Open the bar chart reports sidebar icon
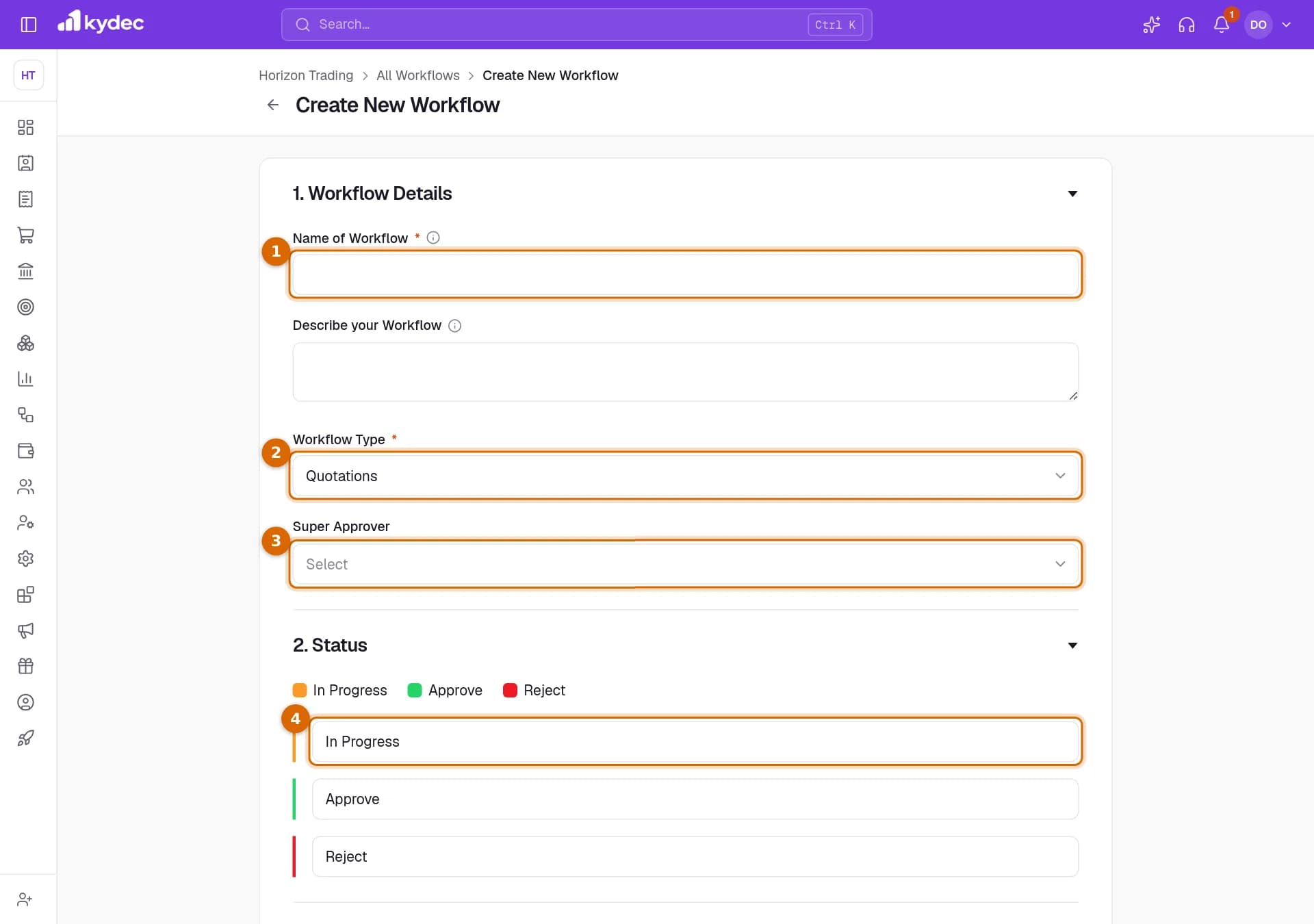Viewport: 1314px width, 924px height. [x=25, y=378]
